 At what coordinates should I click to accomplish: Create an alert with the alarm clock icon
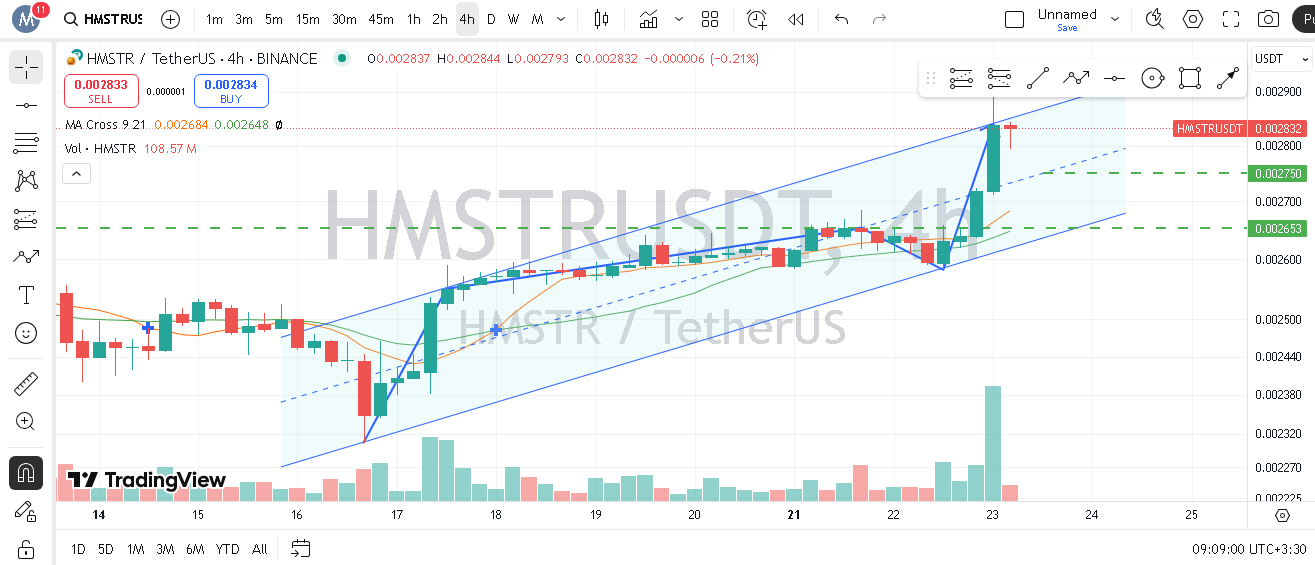tap(757, 19)
